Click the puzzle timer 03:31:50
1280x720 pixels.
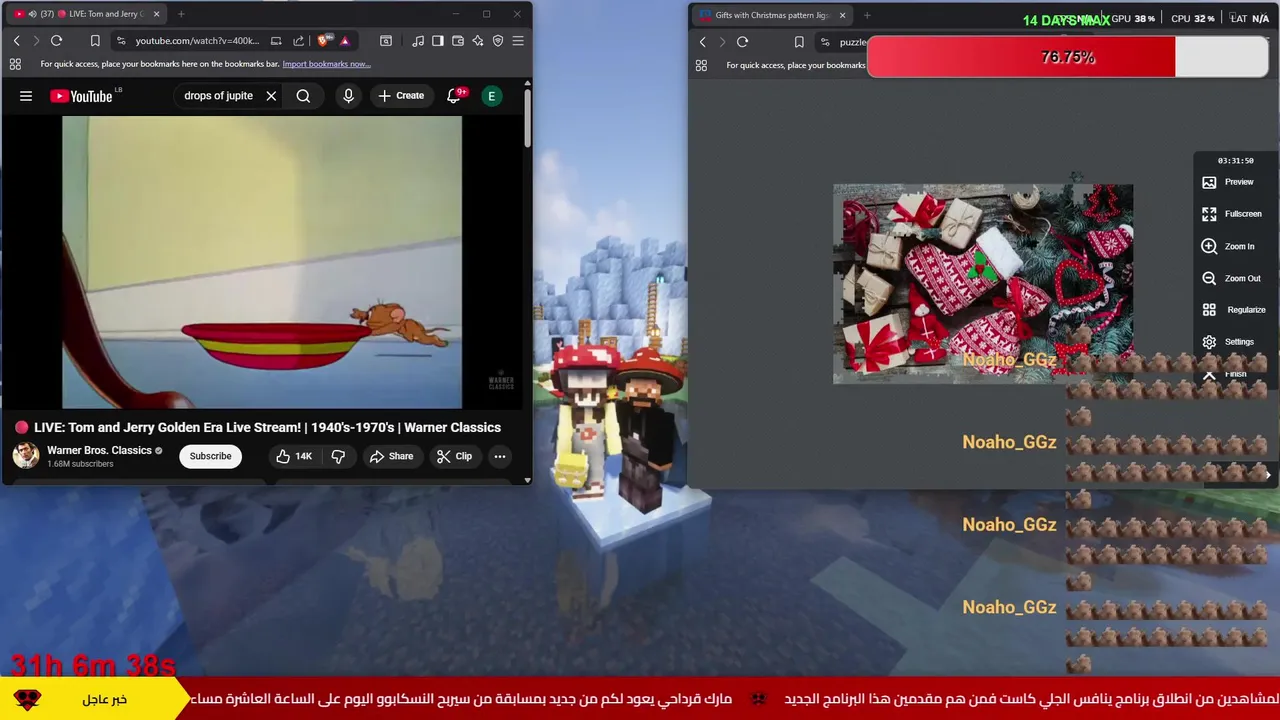click(x=1235, y=161)
